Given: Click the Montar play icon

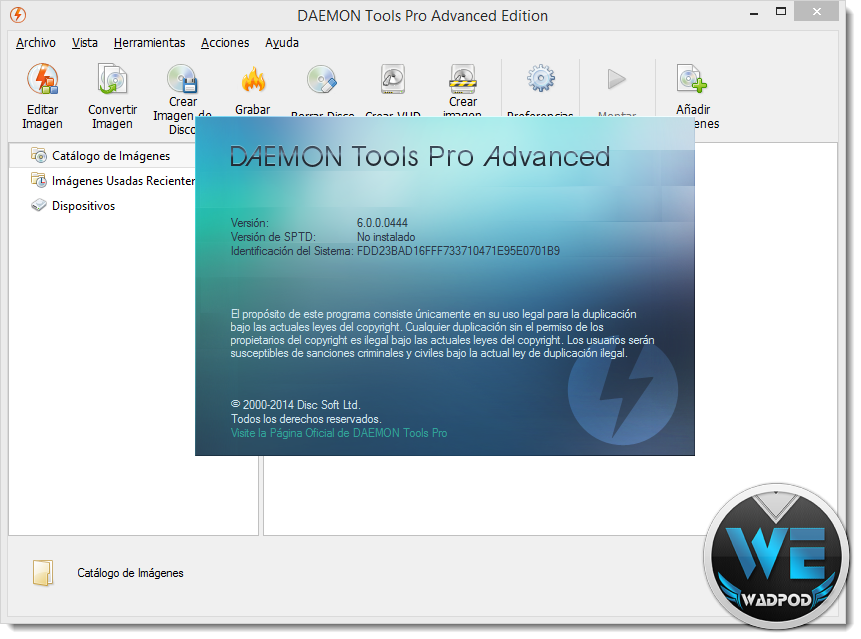Looking at the screenshot, I should [x=617, y=80].
